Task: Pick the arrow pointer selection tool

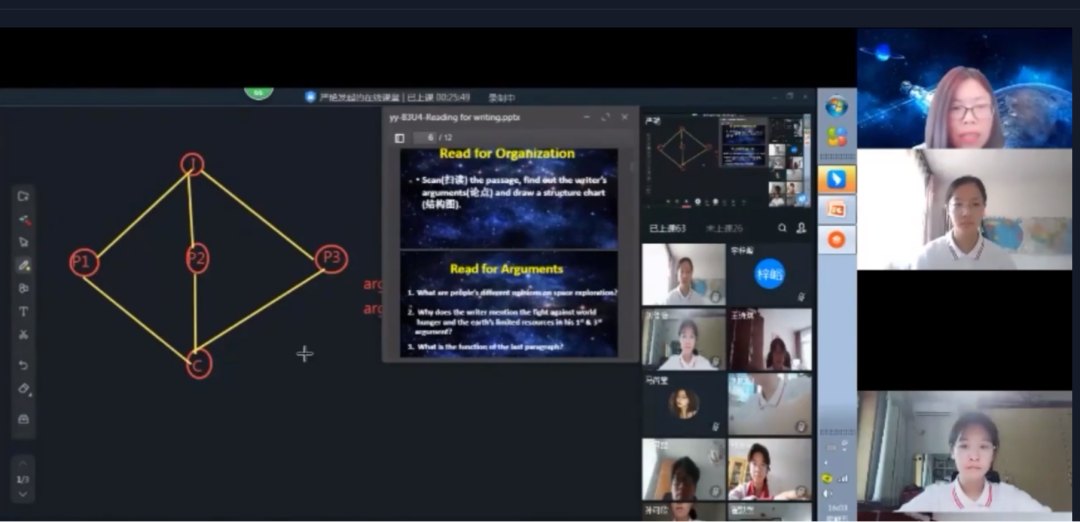Action: pos(24,242)
